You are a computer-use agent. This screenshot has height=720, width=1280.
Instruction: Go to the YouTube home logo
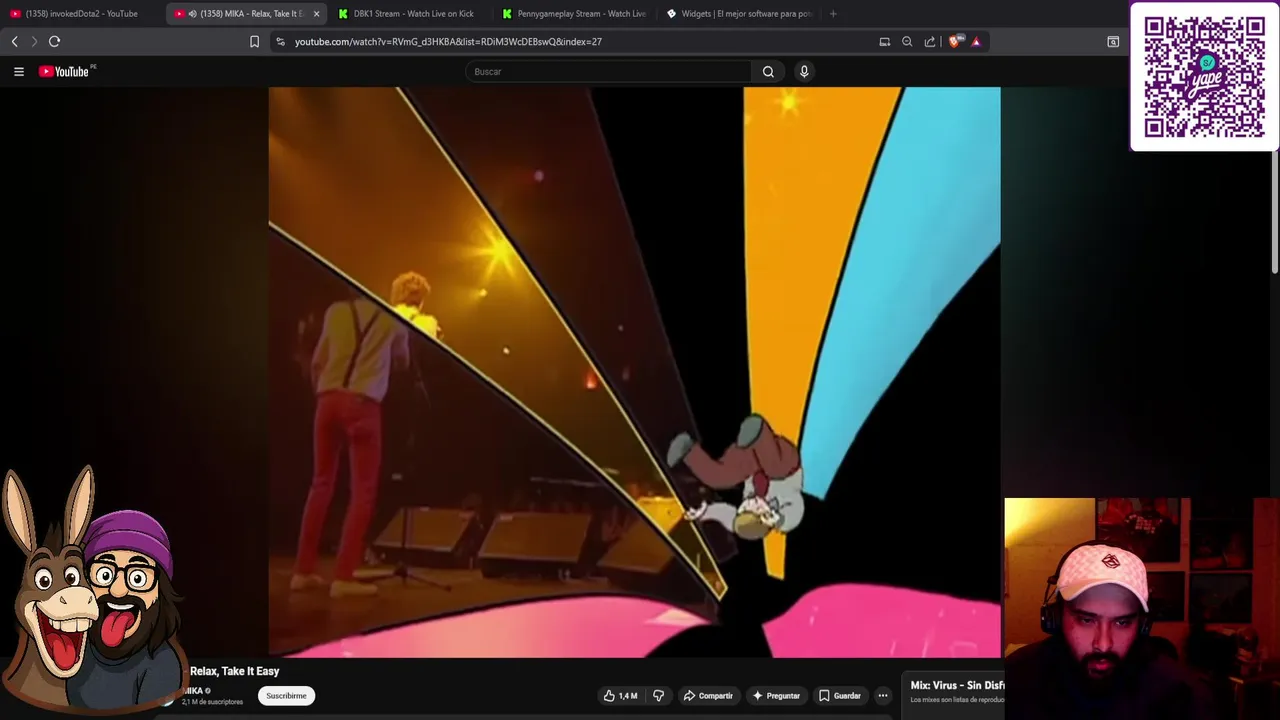[x=66, y=71]
